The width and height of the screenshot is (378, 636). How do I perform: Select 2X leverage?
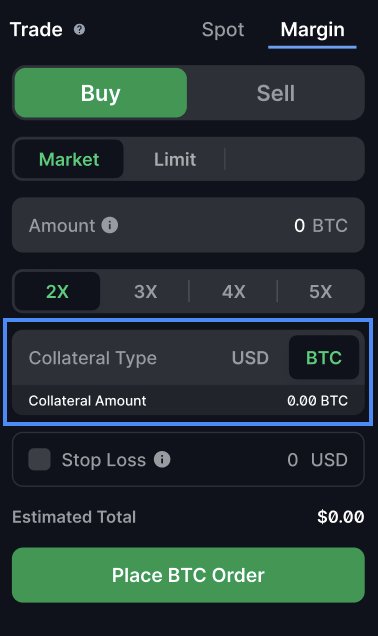[x=57, y=291]
